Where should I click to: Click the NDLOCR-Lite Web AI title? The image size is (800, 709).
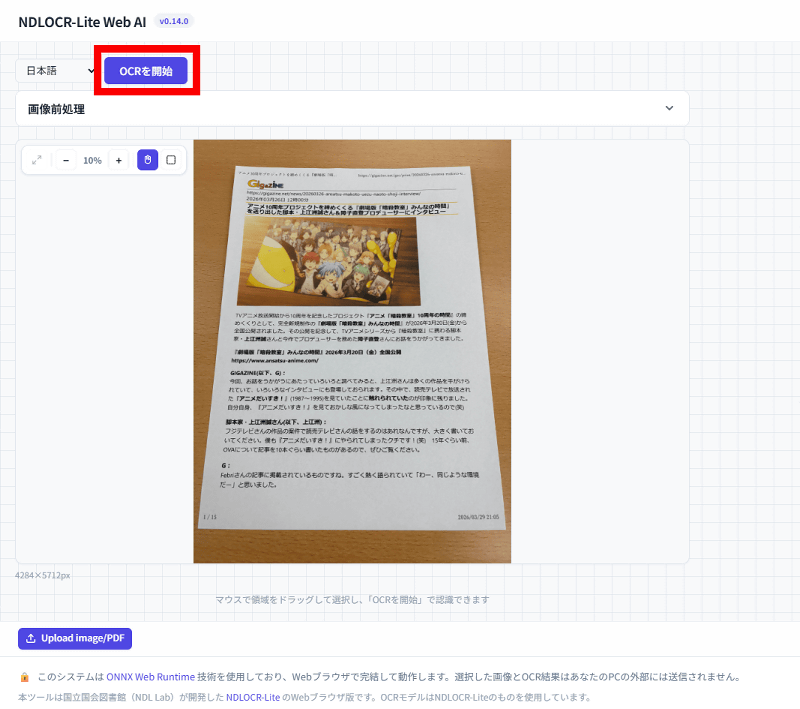(x=82, y=21)
